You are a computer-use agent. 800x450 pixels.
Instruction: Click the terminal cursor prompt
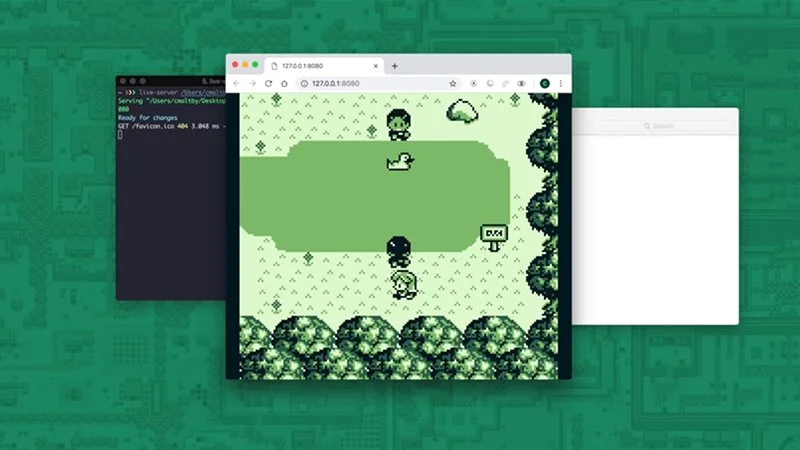120,134
